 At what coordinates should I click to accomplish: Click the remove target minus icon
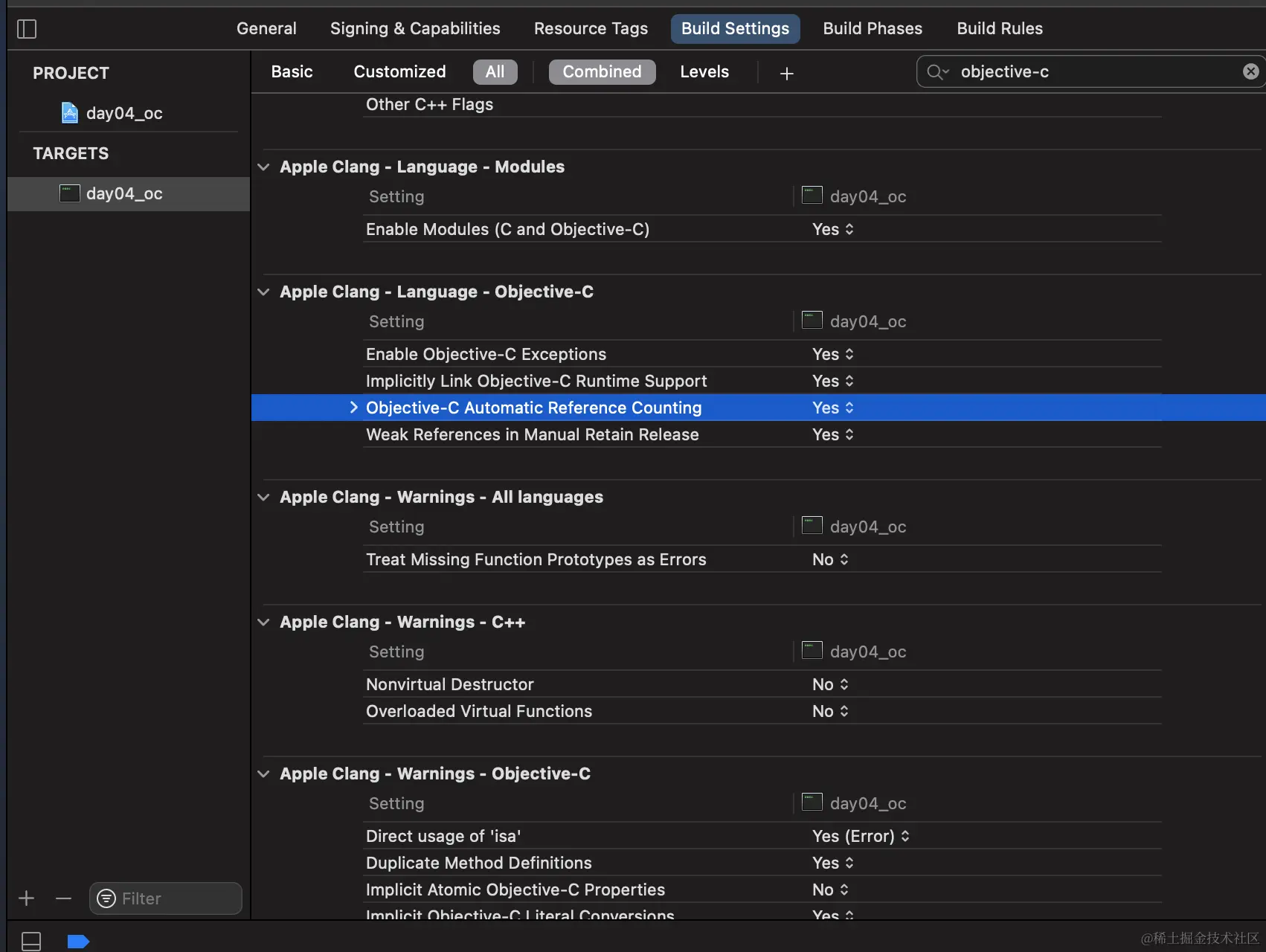coord(63,898)
